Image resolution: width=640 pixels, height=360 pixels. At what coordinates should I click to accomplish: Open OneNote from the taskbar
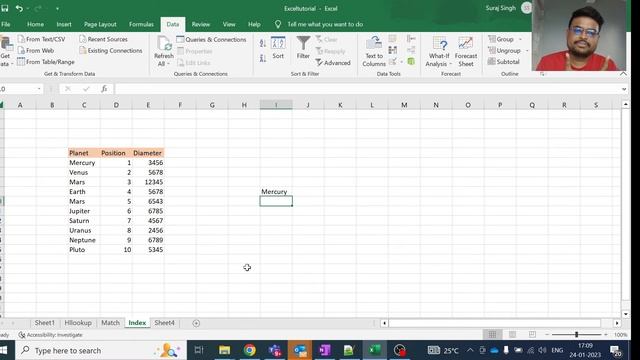tap(325, 350)
